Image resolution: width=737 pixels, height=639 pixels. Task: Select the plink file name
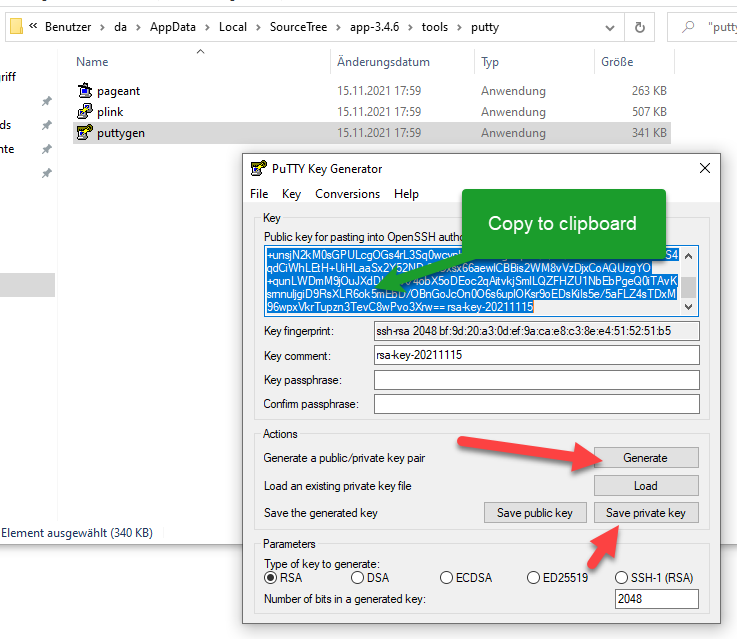point(110,112)
